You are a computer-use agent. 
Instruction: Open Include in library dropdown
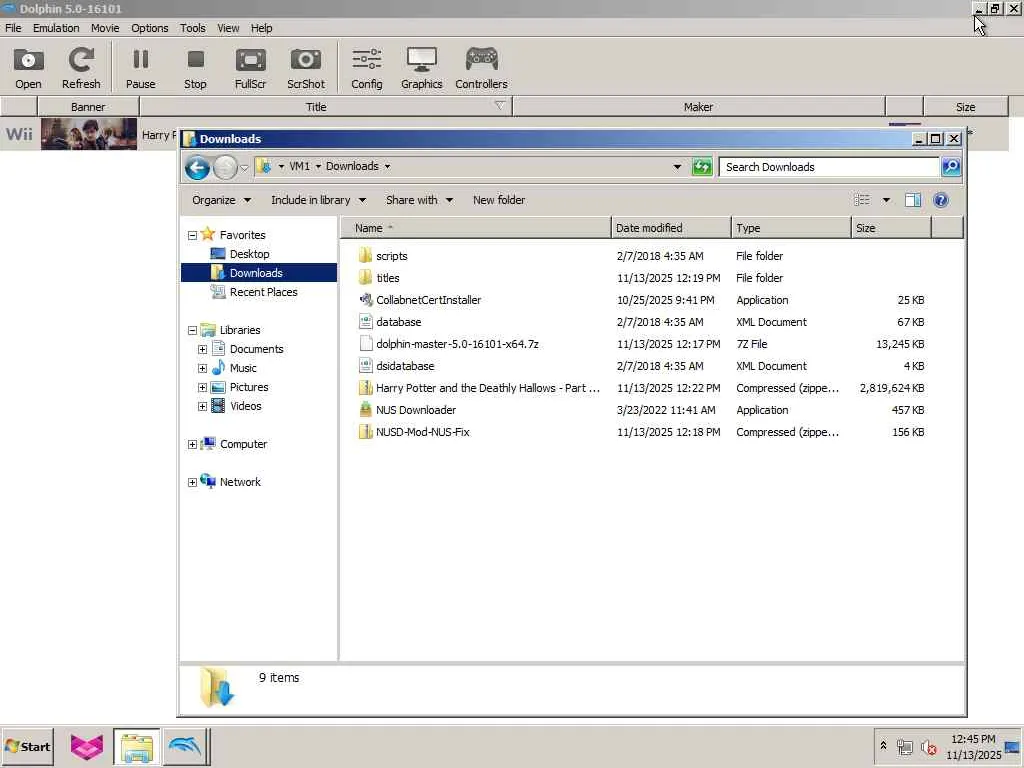click(318, 200)
